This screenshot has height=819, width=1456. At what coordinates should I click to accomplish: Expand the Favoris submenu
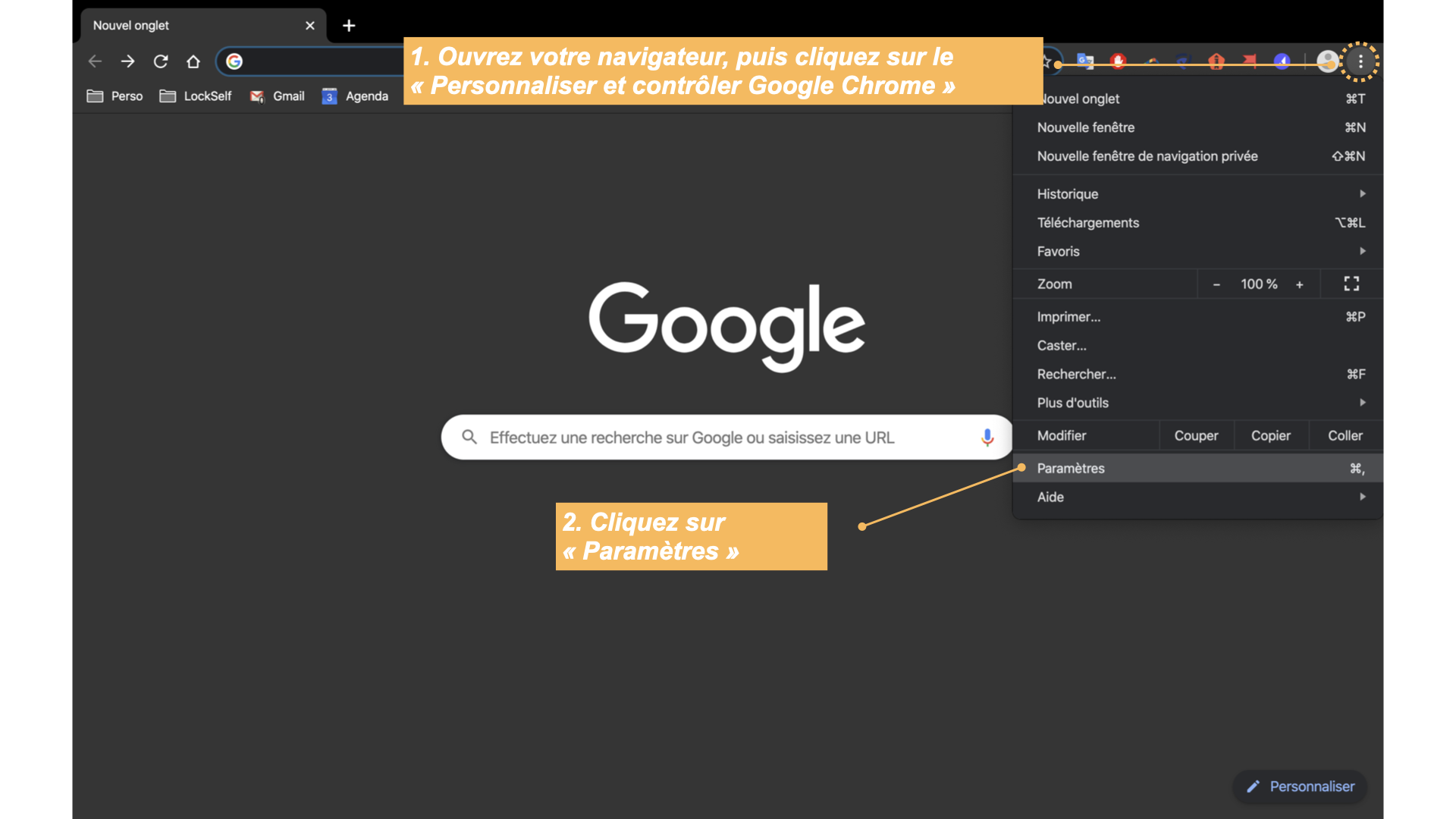[1198, 251]
